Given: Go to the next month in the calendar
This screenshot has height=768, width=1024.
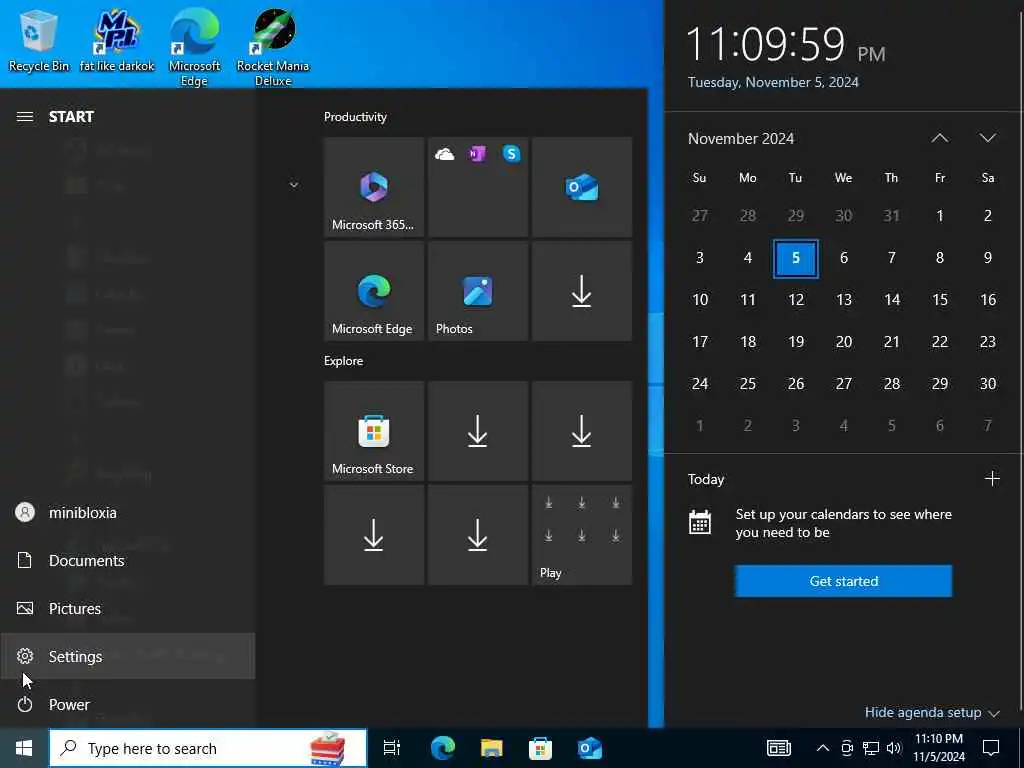Looking at the screenshot, I should tap(987, 138).
